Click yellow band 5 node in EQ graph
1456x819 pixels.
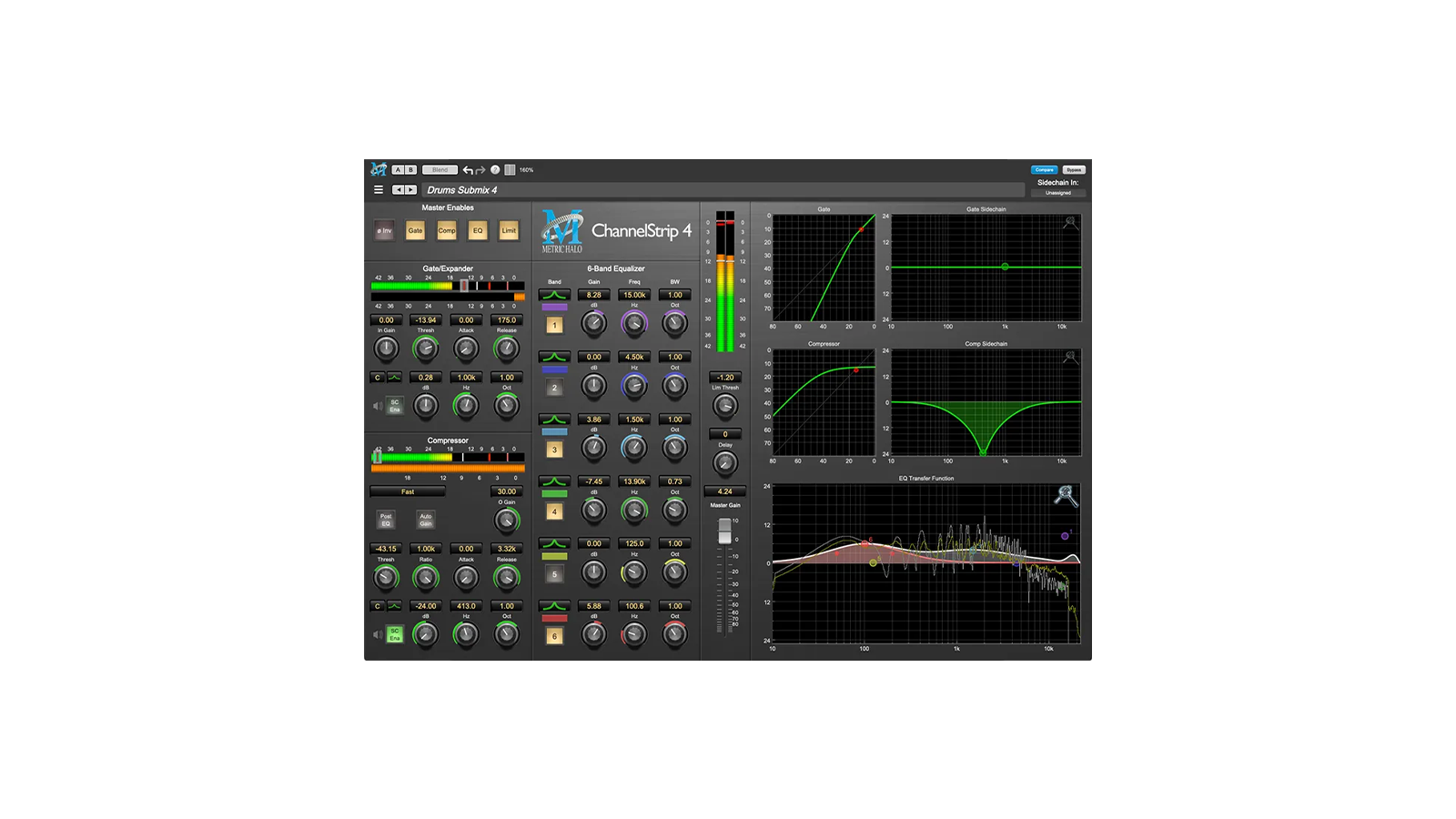point(874,562)
